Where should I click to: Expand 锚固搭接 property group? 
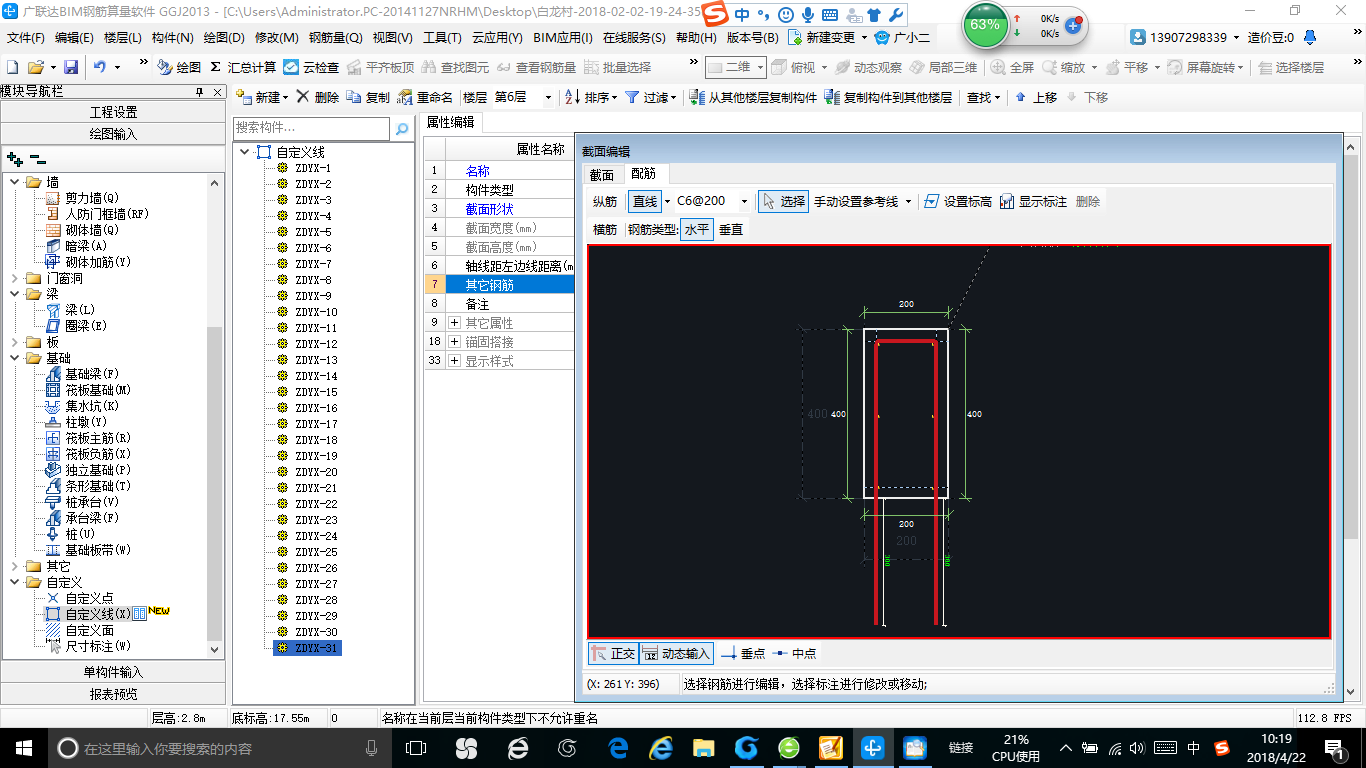[454, 342]
